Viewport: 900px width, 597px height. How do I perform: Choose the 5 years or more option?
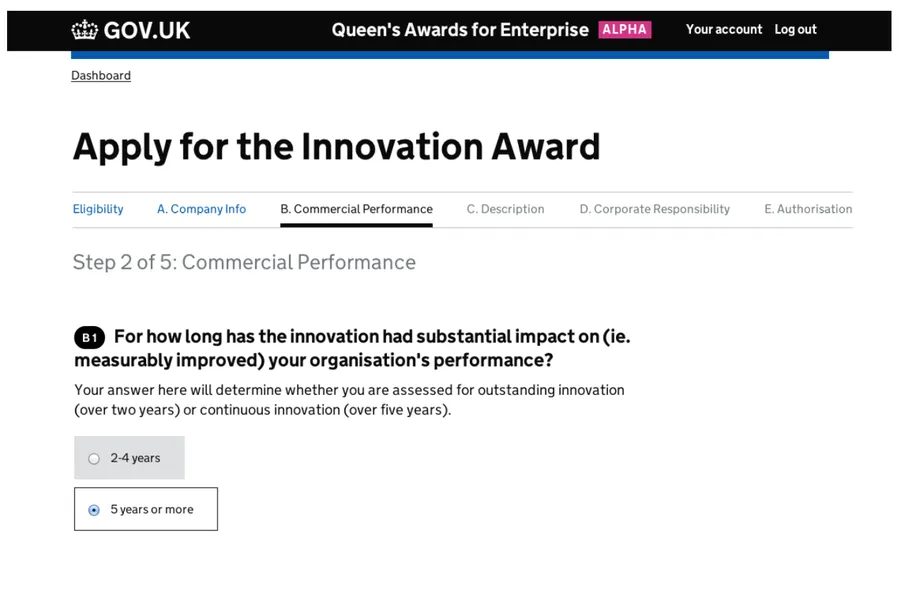click(x=95, y=510)
